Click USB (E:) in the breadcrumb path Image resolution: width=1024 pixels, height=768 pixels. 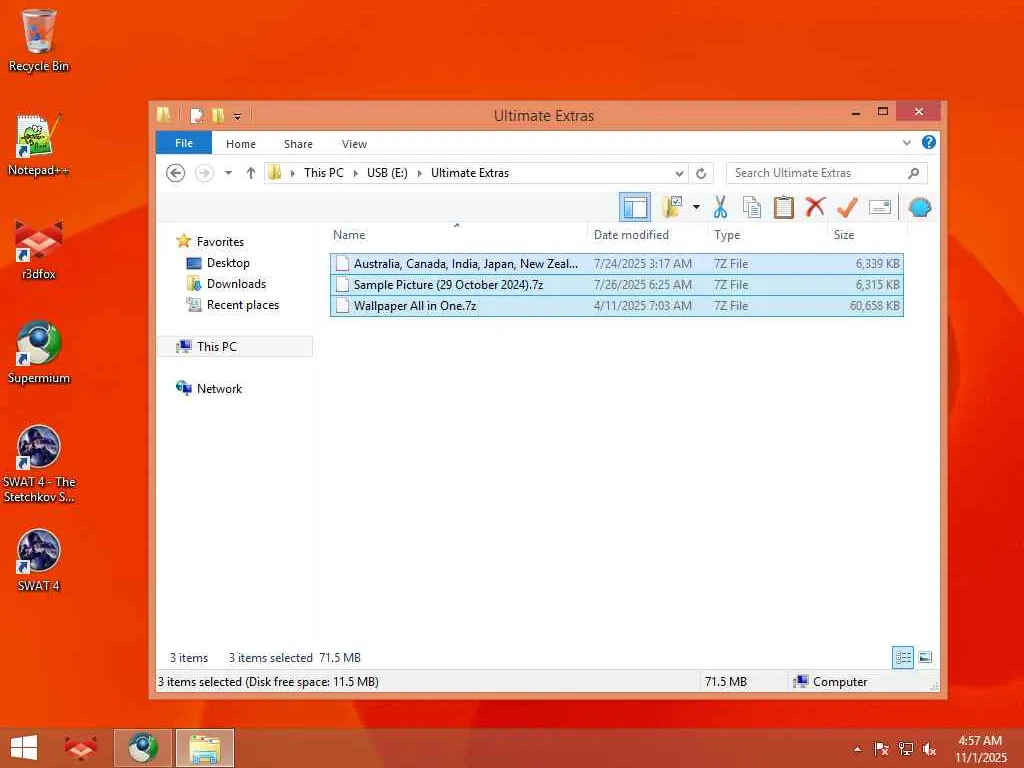(x=387, y=173)
